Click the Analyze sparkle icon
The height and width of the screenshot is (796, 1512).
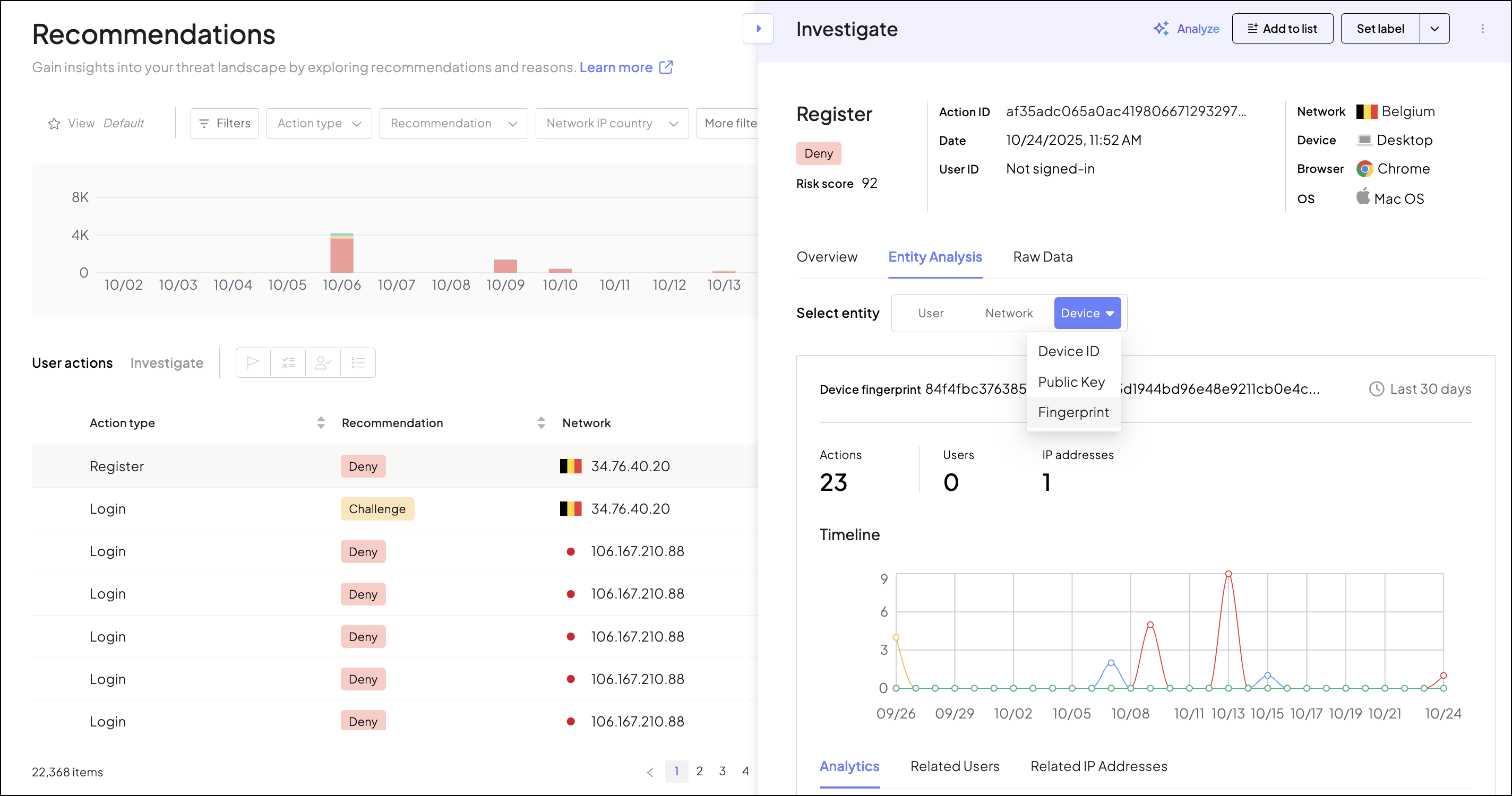click(x=1161, y=29)
